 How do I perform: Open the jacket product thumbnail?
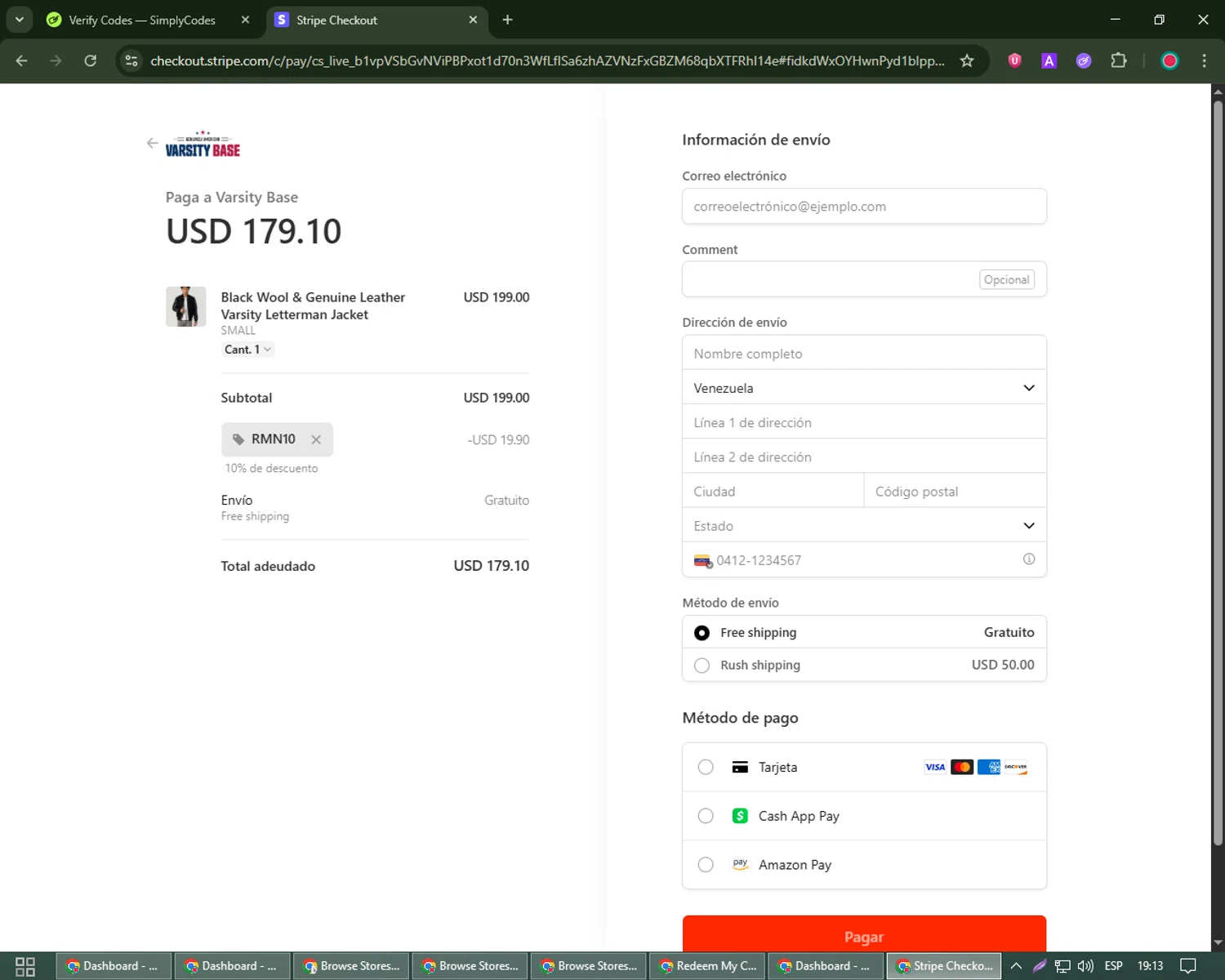pos(186,306)
